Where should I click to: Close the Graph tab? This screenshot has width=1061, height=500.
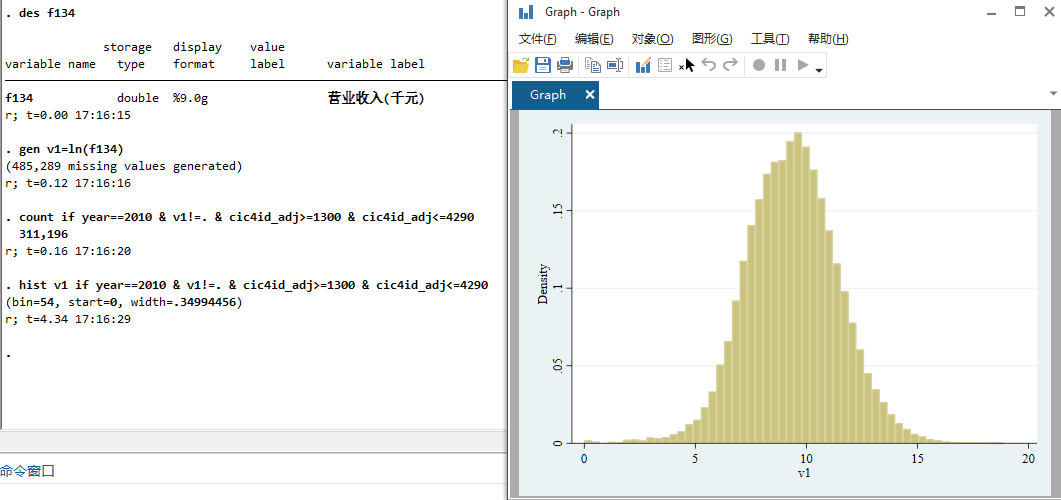point(590,95)
